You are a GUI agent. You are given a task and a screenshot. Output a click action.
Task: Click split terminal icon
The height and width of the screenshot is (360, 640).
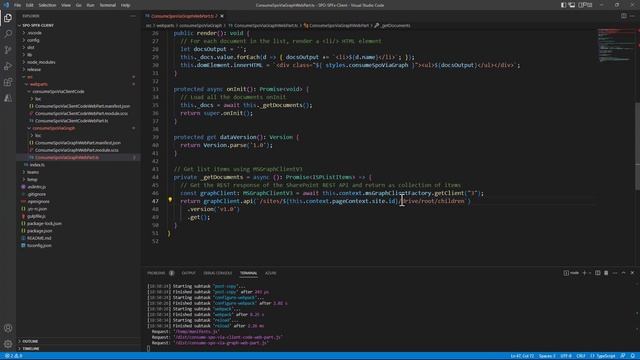pos(598,273)
